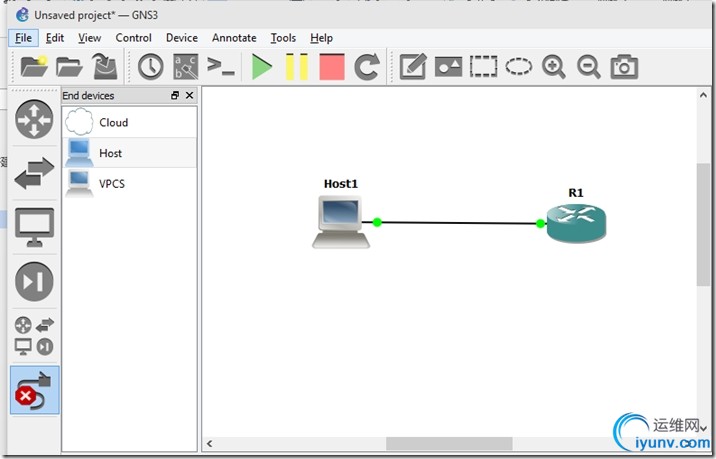Toggle show interface labels icon

(186, 67)
